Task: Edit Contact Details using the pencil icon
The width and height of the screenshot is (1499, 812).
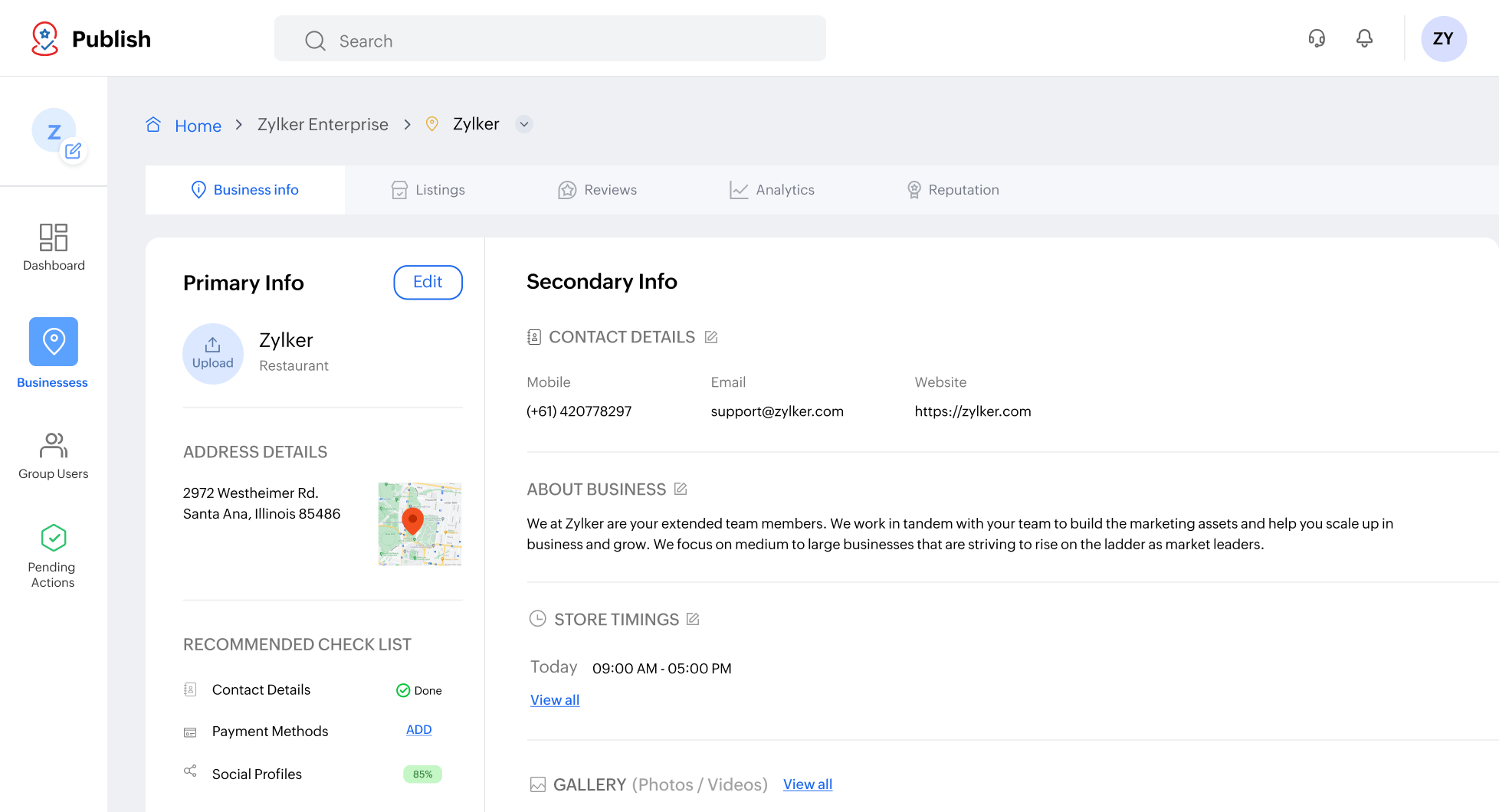Action: (711, 336)
